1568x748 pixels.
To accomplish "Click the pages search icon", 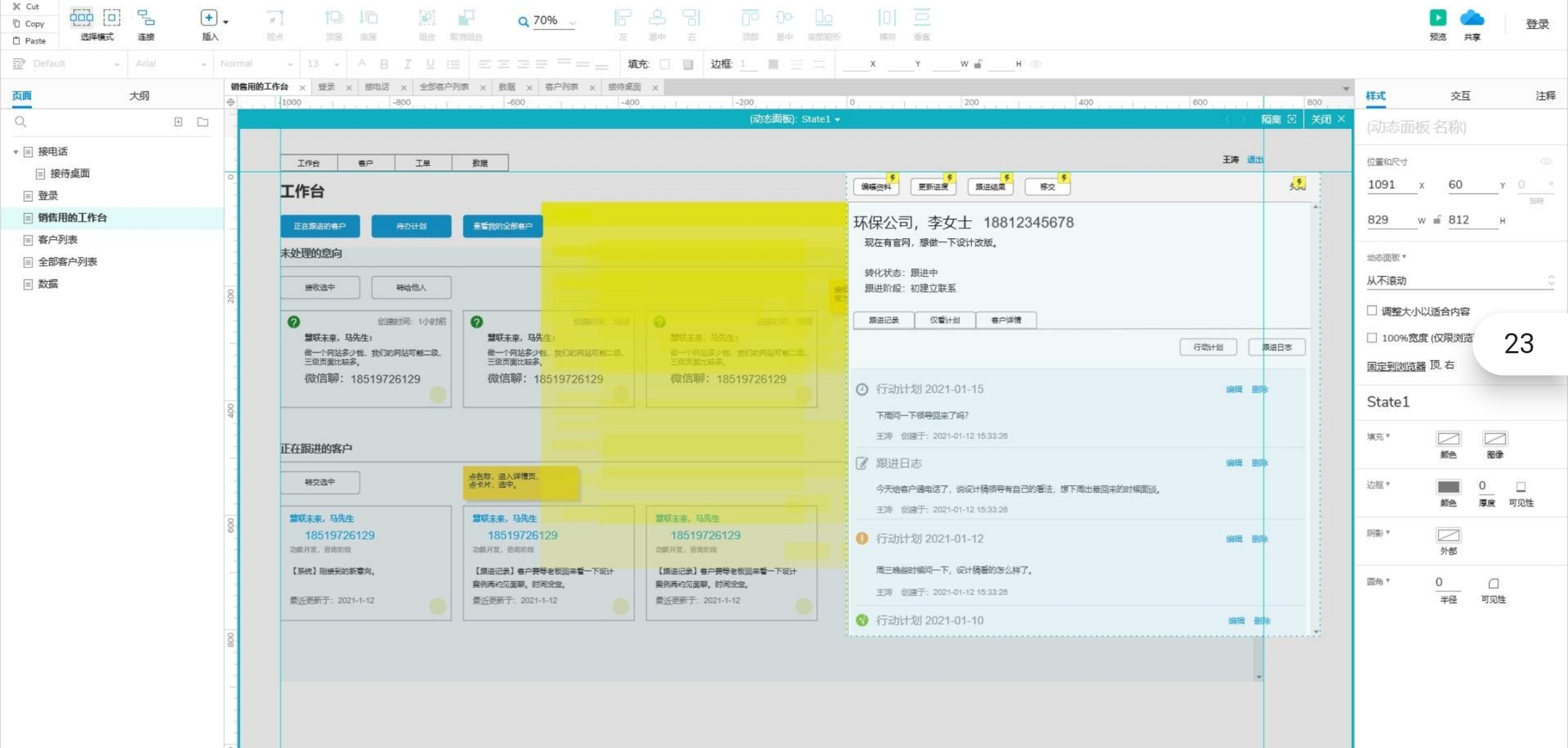I will pos(21,122).
